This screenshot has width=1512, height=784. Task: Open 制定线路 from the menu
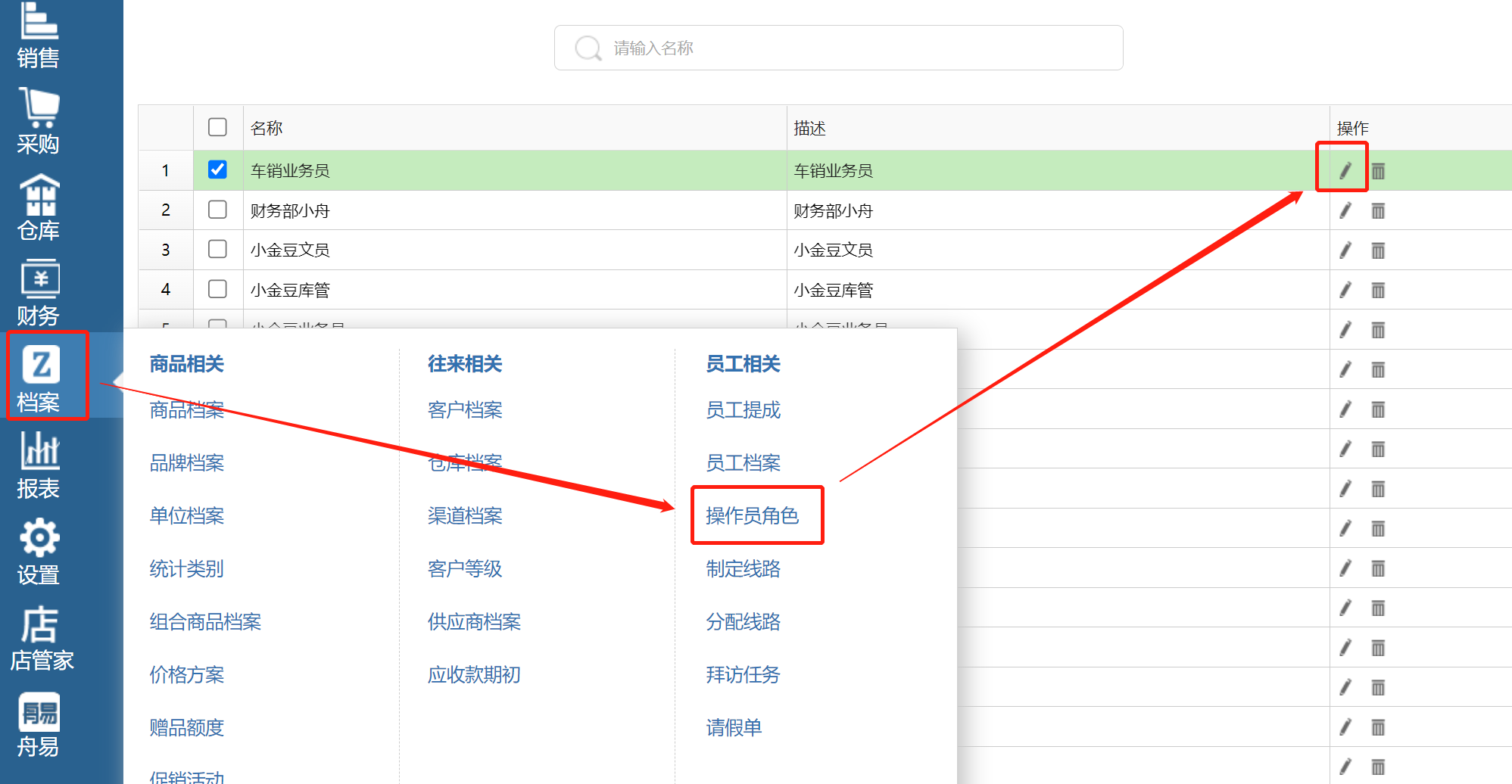point(744,568)
